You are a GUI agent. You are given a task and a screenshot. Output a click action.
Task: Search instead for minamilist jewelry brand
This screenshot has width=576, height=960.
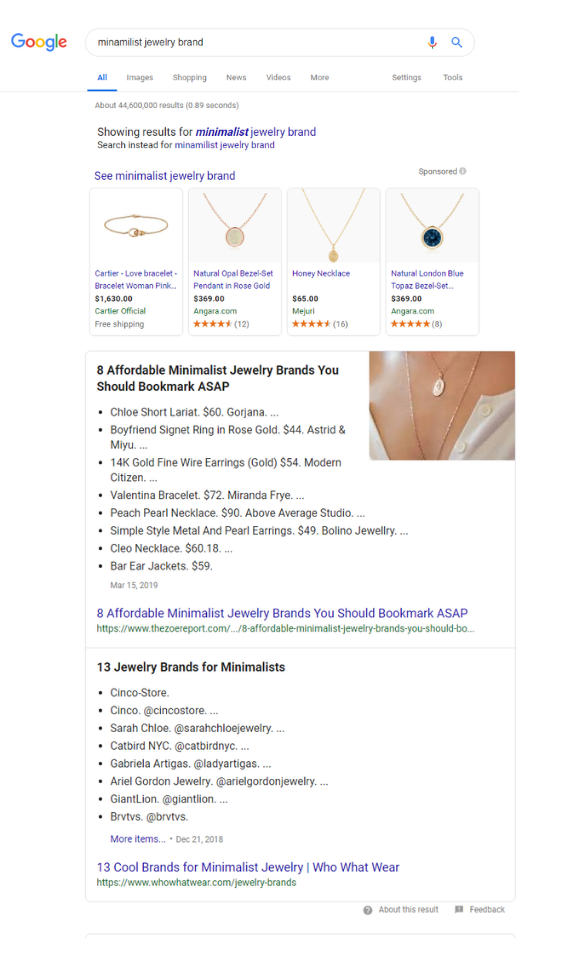coord(225,145)
